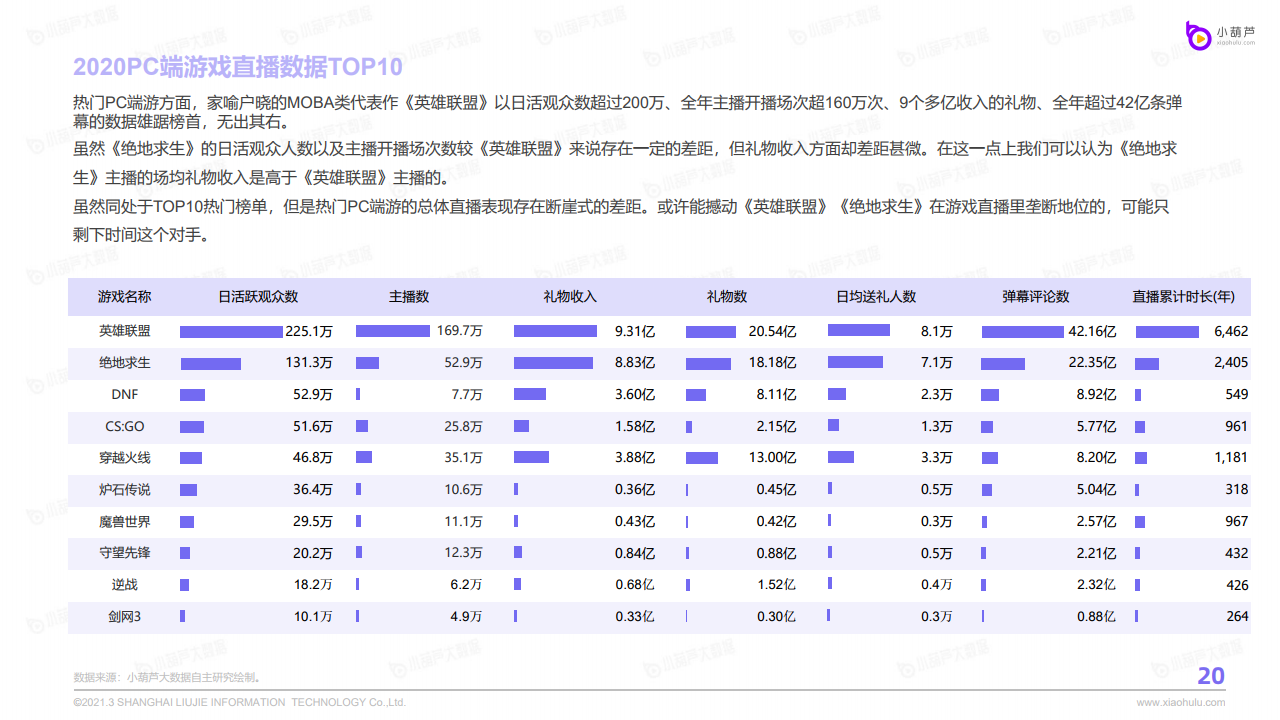Click the 穿越火线 row name
Image resolution: width=1280 pixels, height=720 pixels.
click(124, 458)
